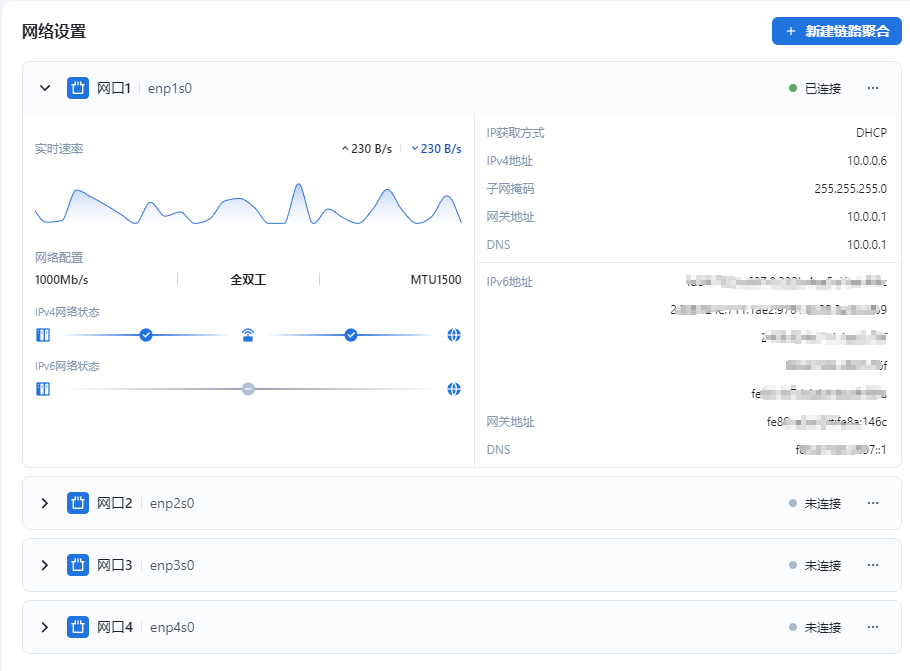910x671 pixels.
Task: Click the enp1s0 interface name
Action: 170,88
